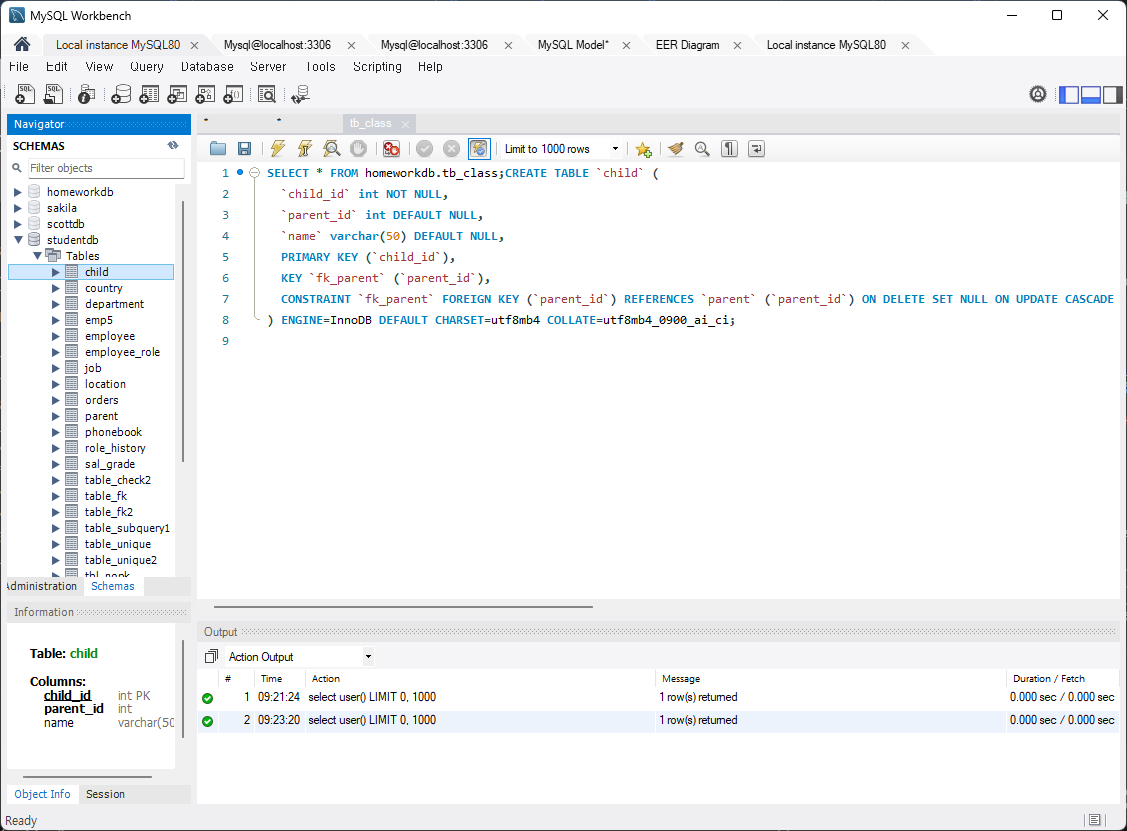Expand the homeworkdb schema
The height and width of the screenshot is (831, 1127).
coord(18,192)
